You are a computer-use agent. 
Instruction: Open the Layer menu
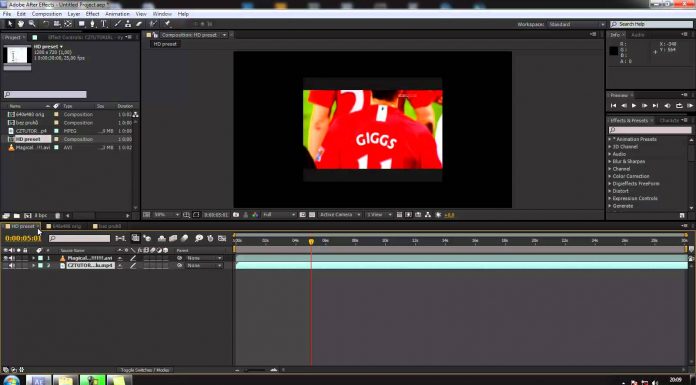pos(74,14)
